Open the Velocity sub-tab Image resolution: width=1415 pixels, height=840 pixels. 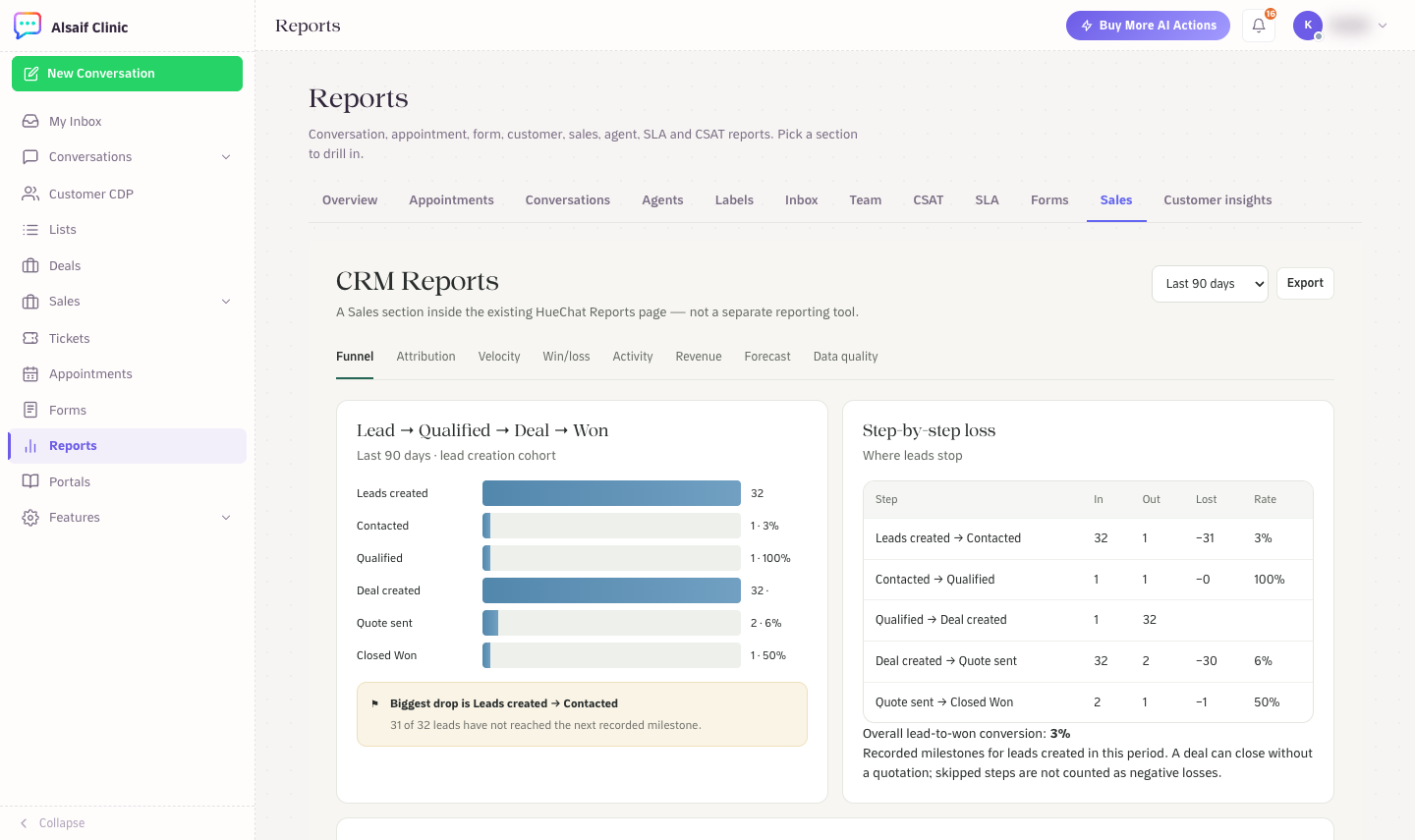tap(499, 357)
